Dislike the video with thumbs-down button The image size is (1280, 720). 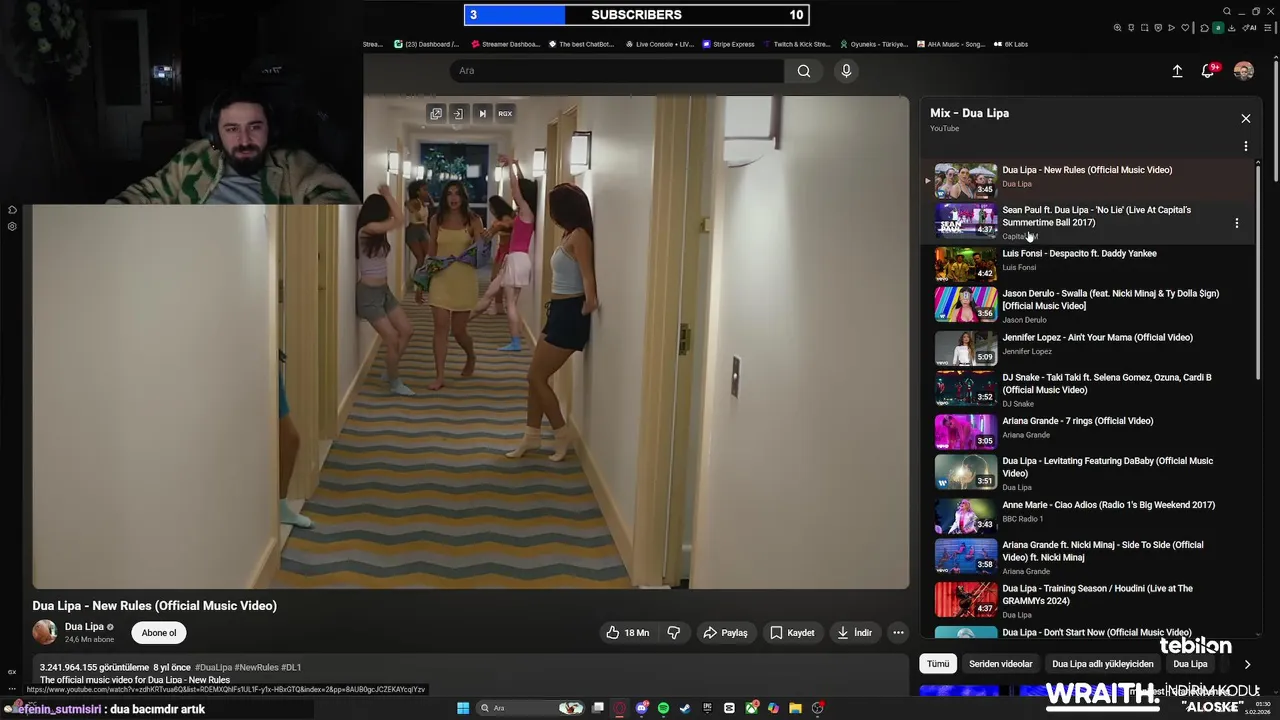tap(674, 633)
